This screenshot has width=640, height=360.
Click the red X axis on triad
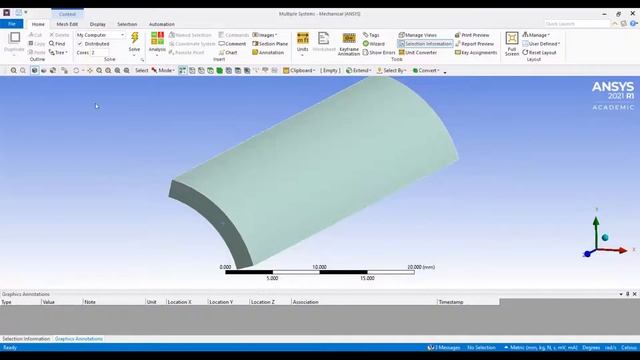point(613,250)
